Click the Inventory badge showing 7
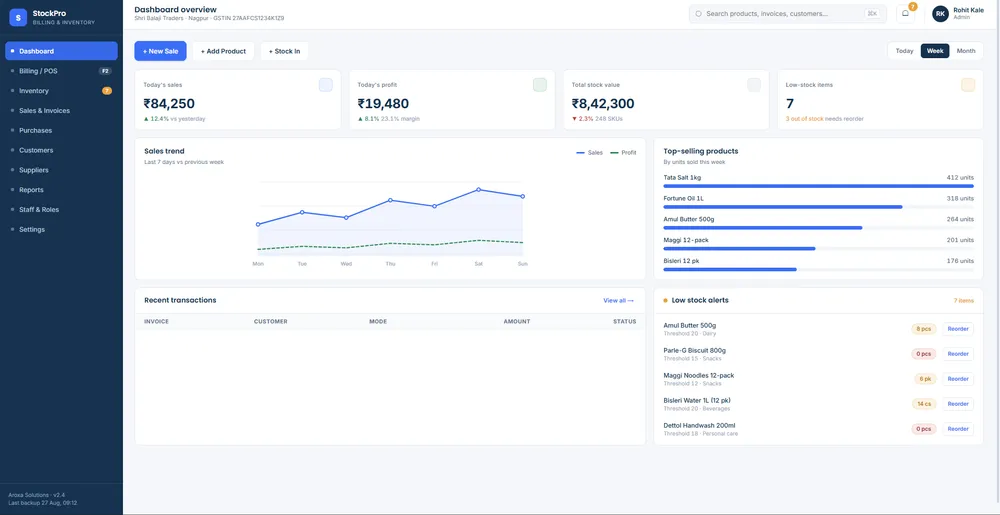 pyautogui.click(x=107, y=91)
